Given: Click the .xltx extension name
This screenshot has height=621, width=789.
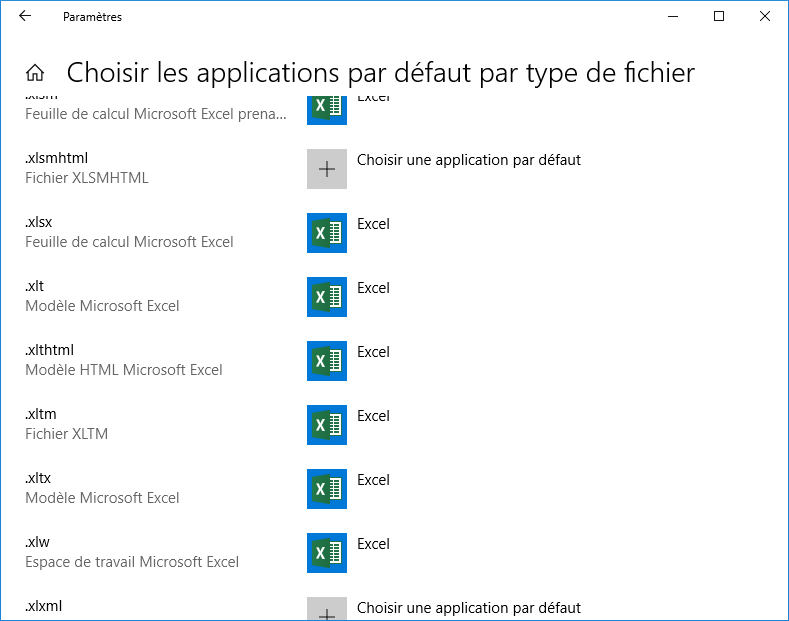Looking at the screenshot, I should (x=38, y=478).
